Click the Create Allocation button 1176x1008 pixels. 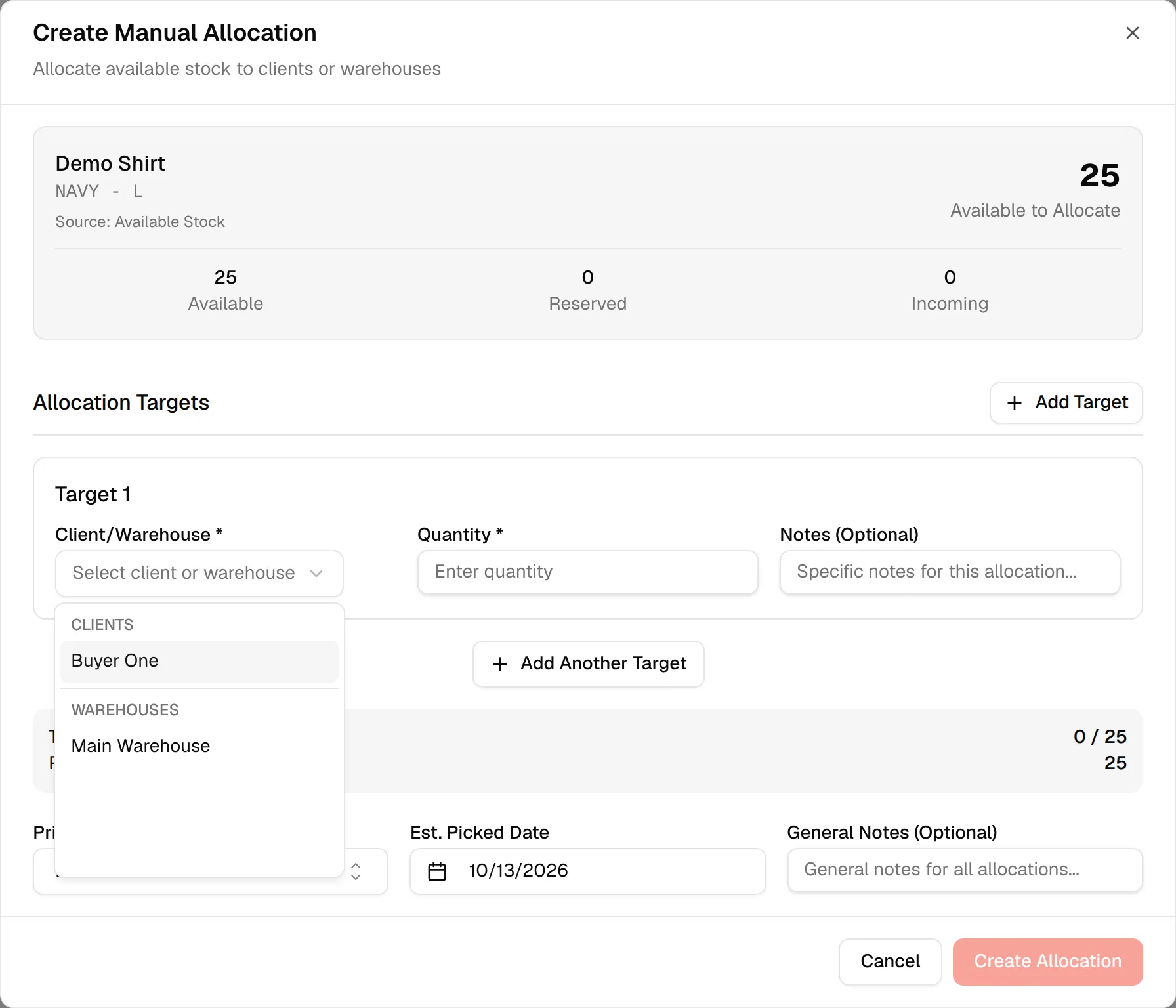[x=1048, y=961]
